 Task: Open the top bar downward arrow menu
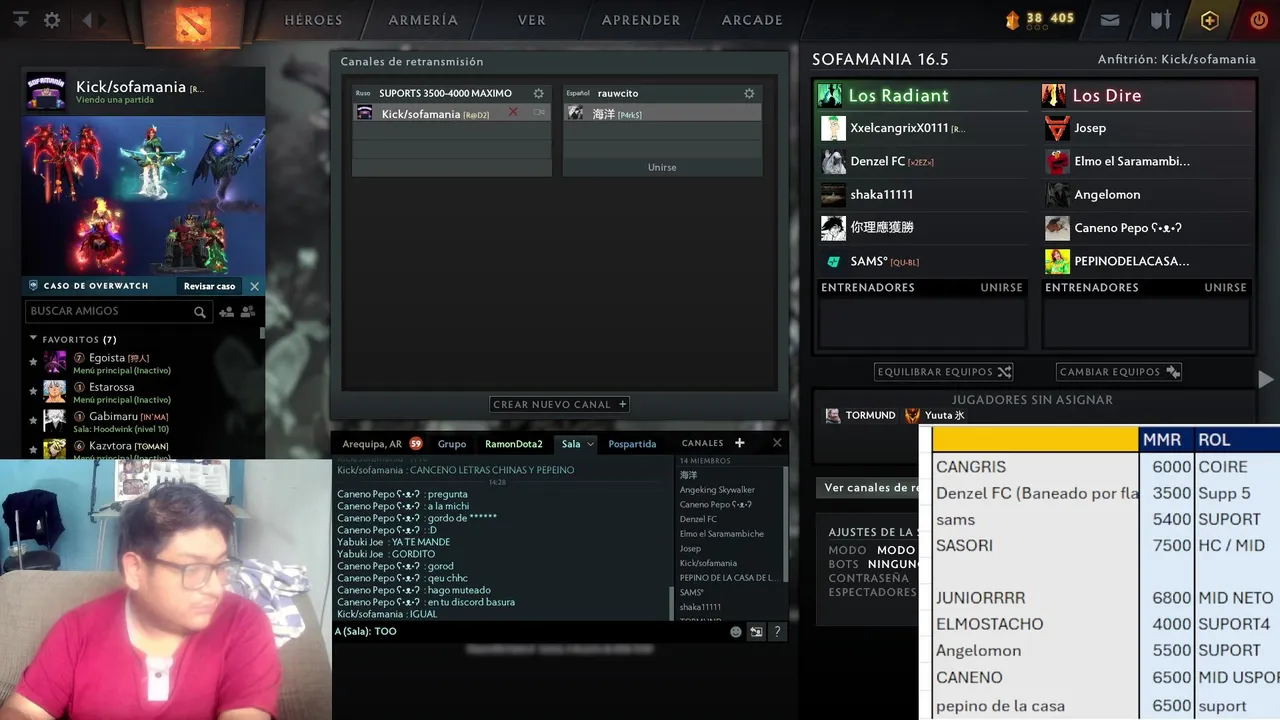(x=20, y=20)
